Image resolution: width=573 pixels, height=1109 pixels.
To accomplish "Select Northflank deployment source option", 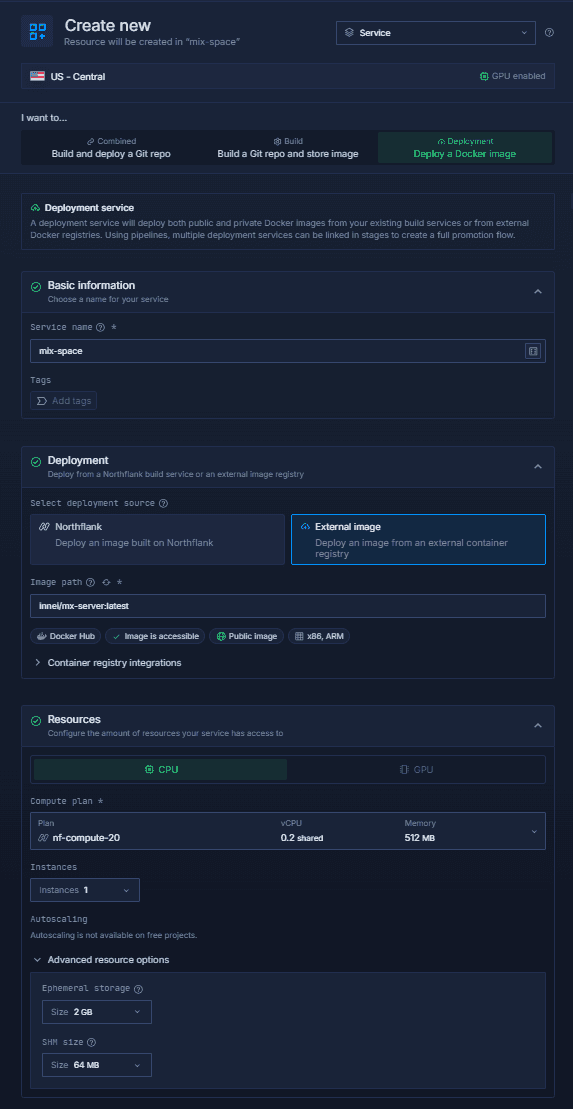I will tap(158, 540).
